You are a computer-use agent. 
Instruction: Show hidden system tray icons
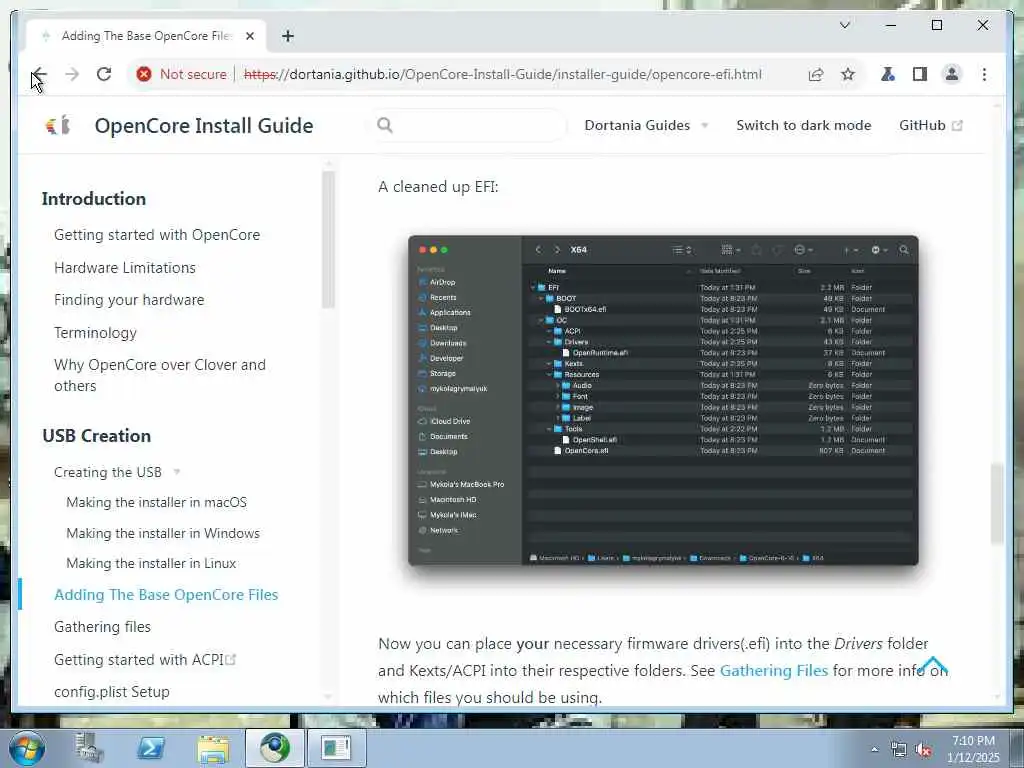click(874, 750)
